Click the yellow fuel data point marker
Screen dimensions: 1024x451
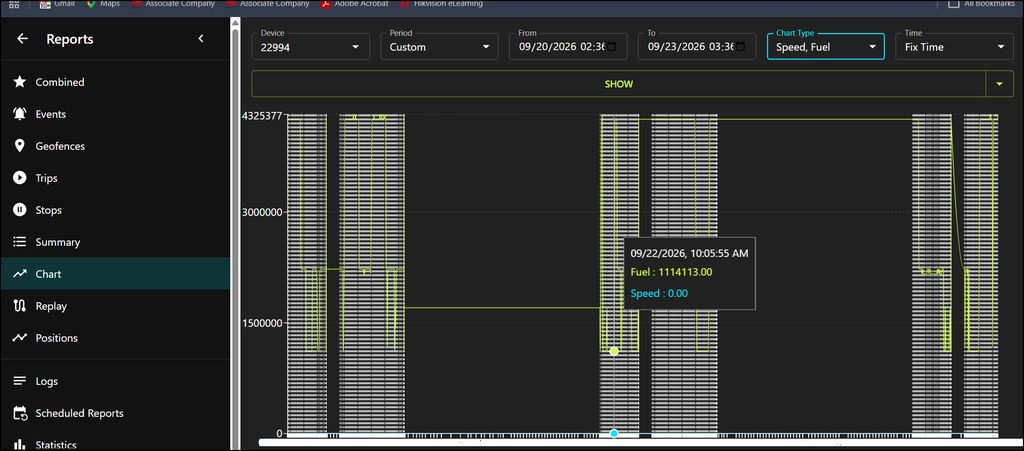(614, 351)
